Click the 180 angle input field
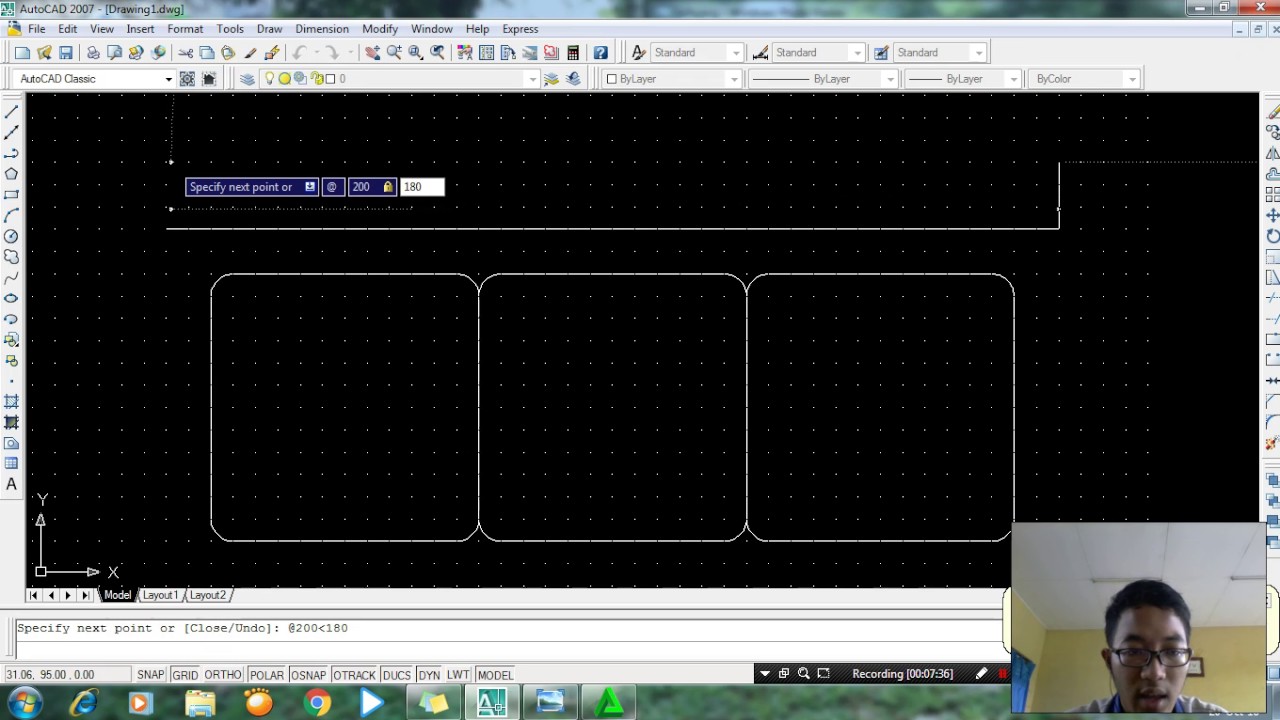Image resolution: width=1280 pixels, height=720 pixels. (421, 187)
